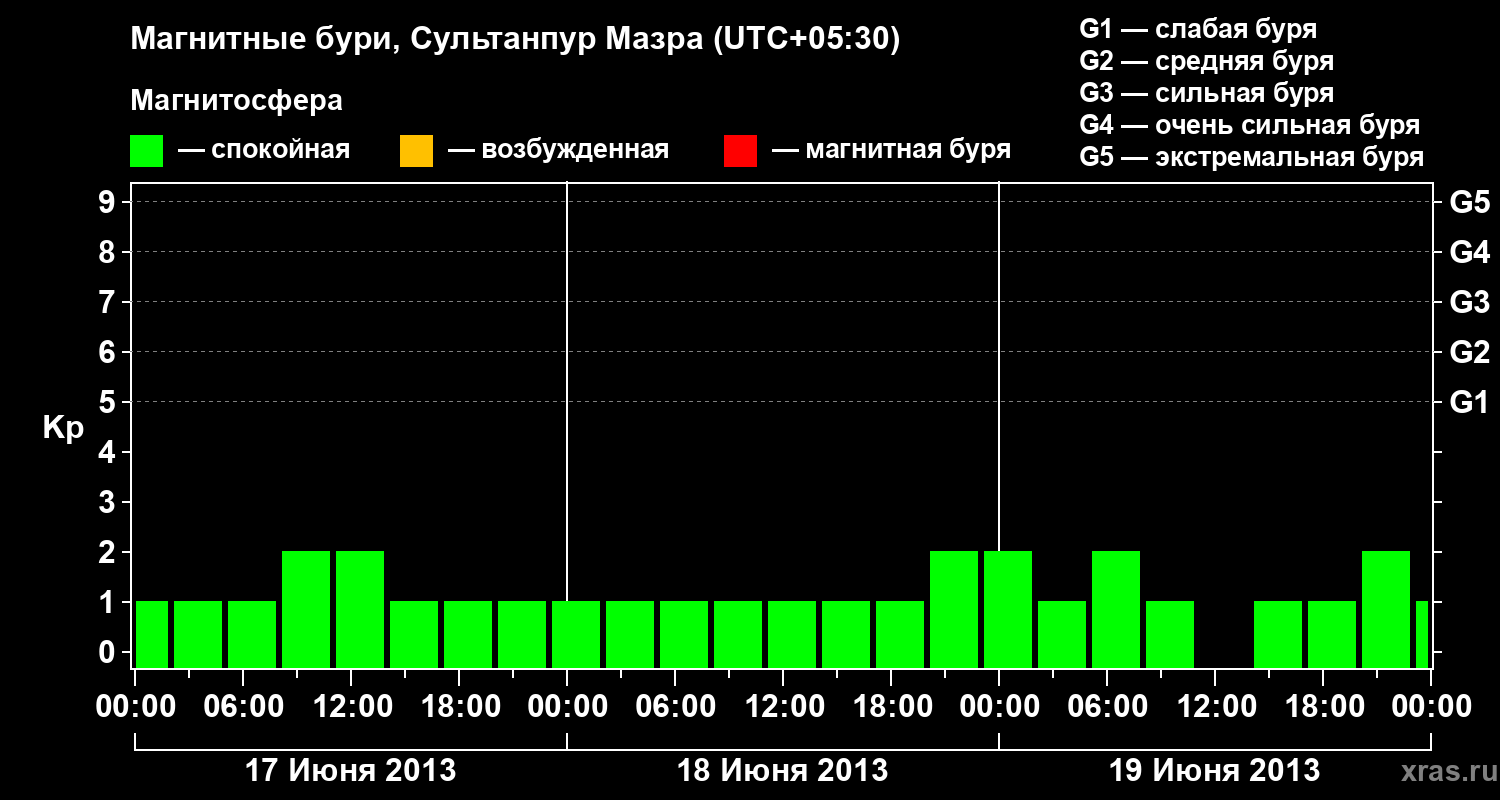Click the Kp 1 bar at 12:00 on 18 June
This screenshot has width=1500, height=800.
point(792,634)
